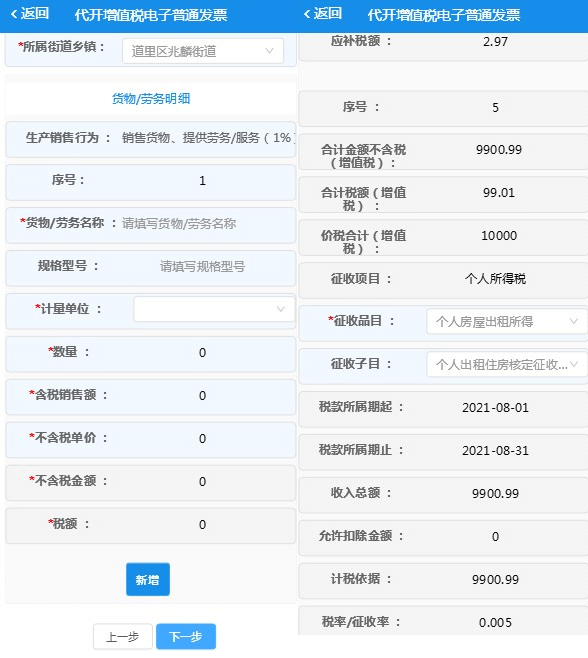Image resolution: width=588 pixels, height=658 pixels.
Task: Click the 上一步 button
Action: coord(122,637)
